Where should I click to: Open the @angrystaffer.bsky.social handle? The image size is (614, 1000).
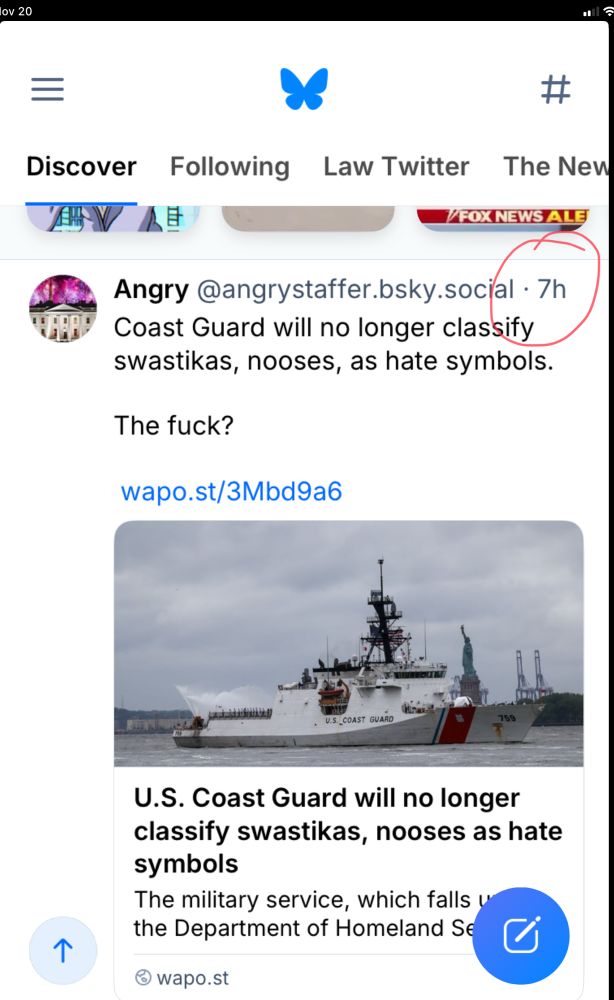click(355, 290)
